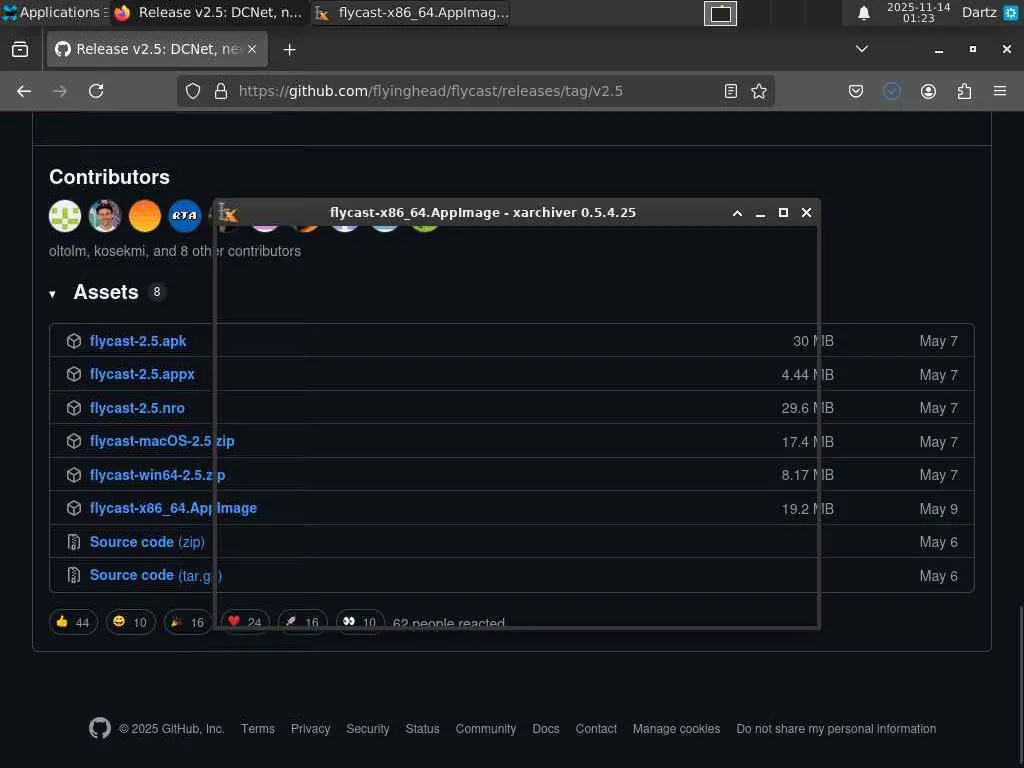This screenshot has width=1024, height=768.
Task: Download Source code (tar.gz)
Action: [155, 575]
